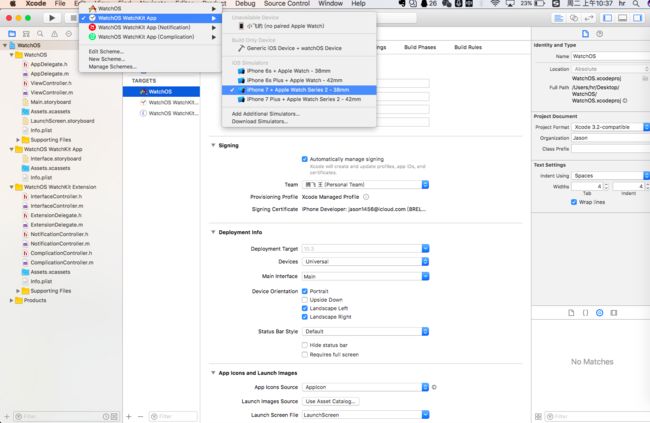Enable Hide status bar option
The image size is (650, 423).
(x=305, y=345)
